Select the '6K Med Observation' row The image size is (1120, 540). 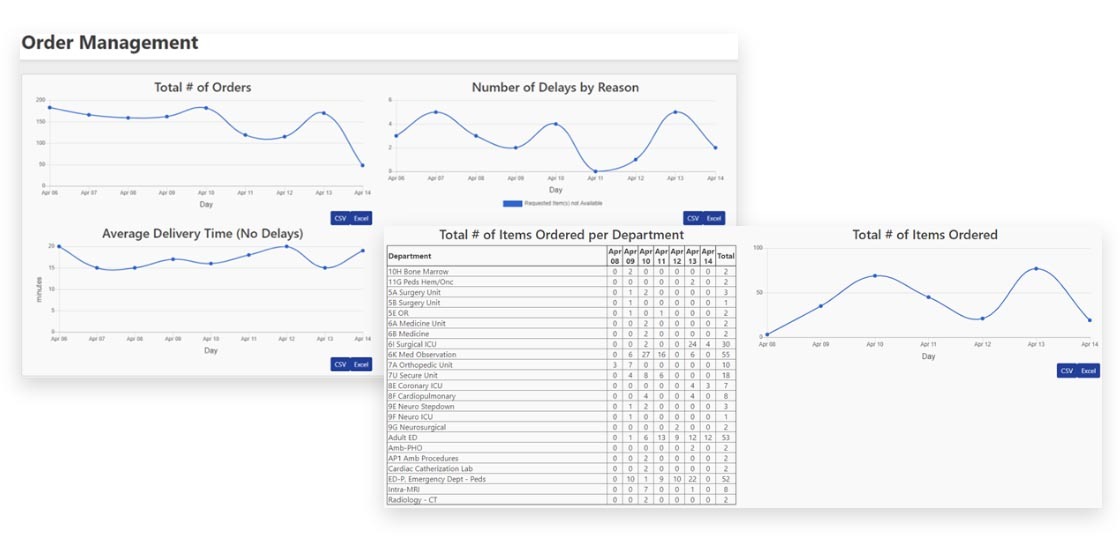pyautogui.click(x=561, y=354)
